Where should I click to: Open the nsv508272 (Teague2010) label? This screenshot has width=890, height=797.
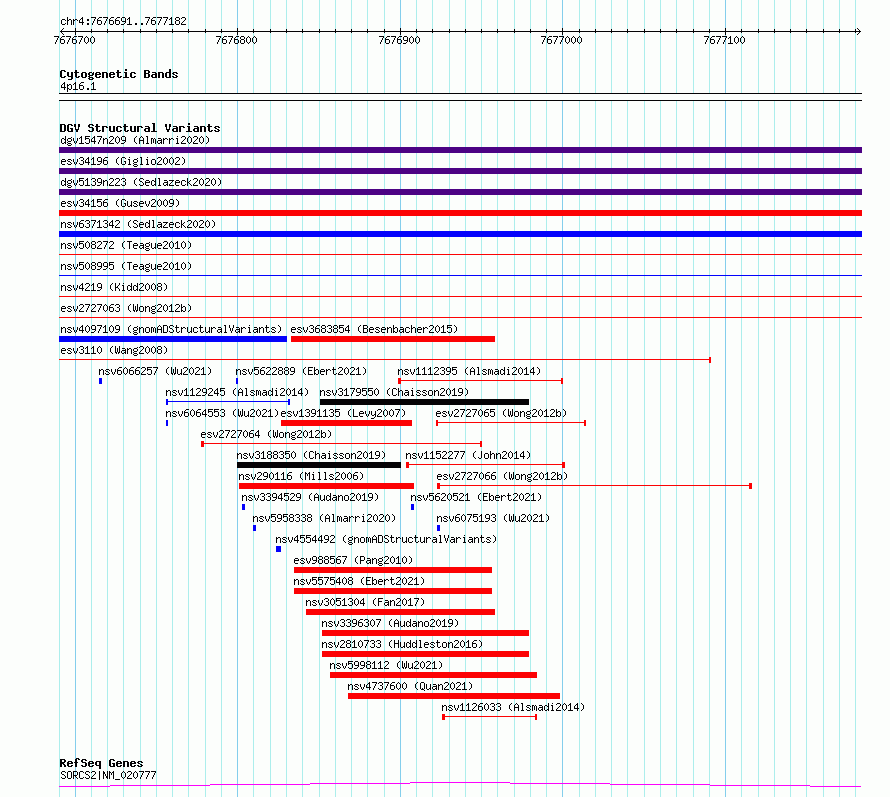coord(126,245)
